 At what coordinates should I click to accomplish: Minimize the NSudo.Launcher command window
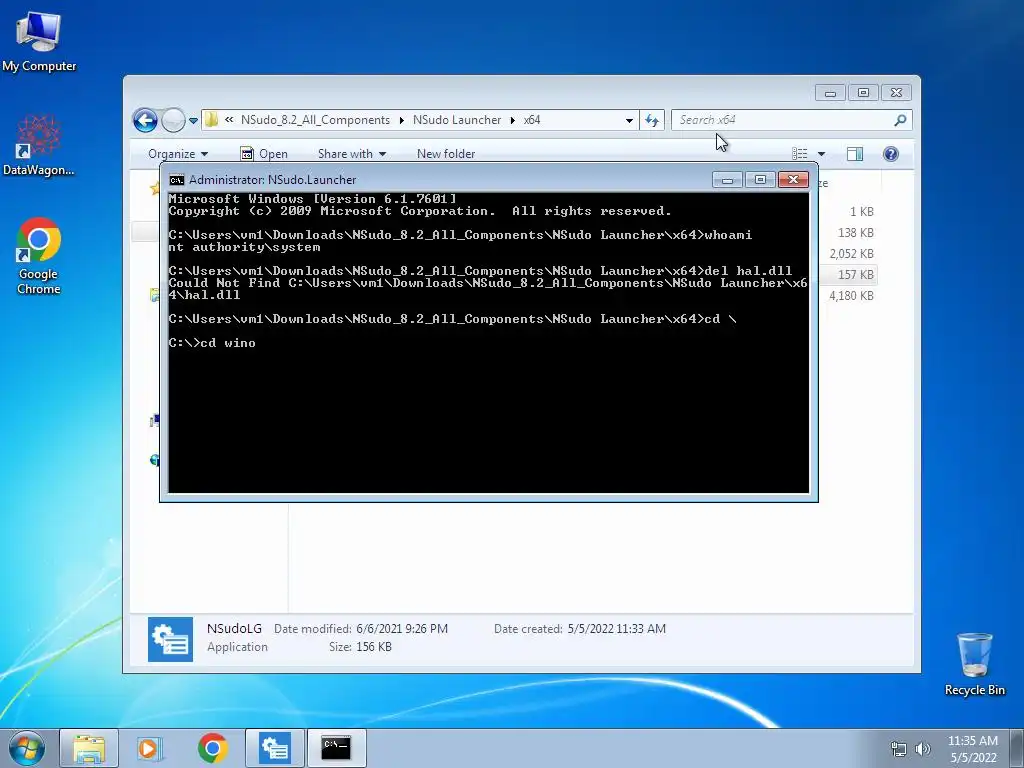(727, 180)
